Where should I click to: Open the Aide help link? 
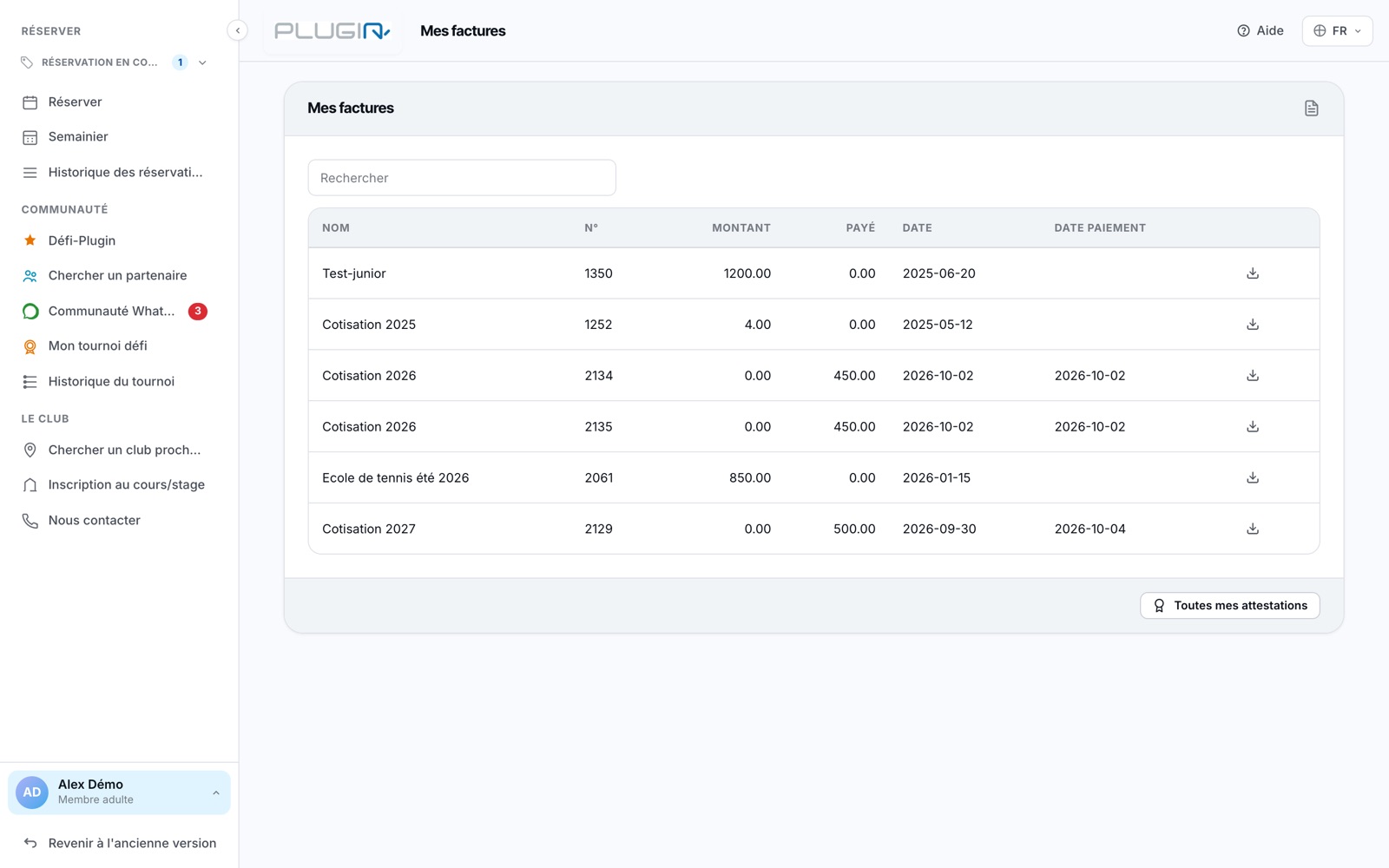(1260, 30)
